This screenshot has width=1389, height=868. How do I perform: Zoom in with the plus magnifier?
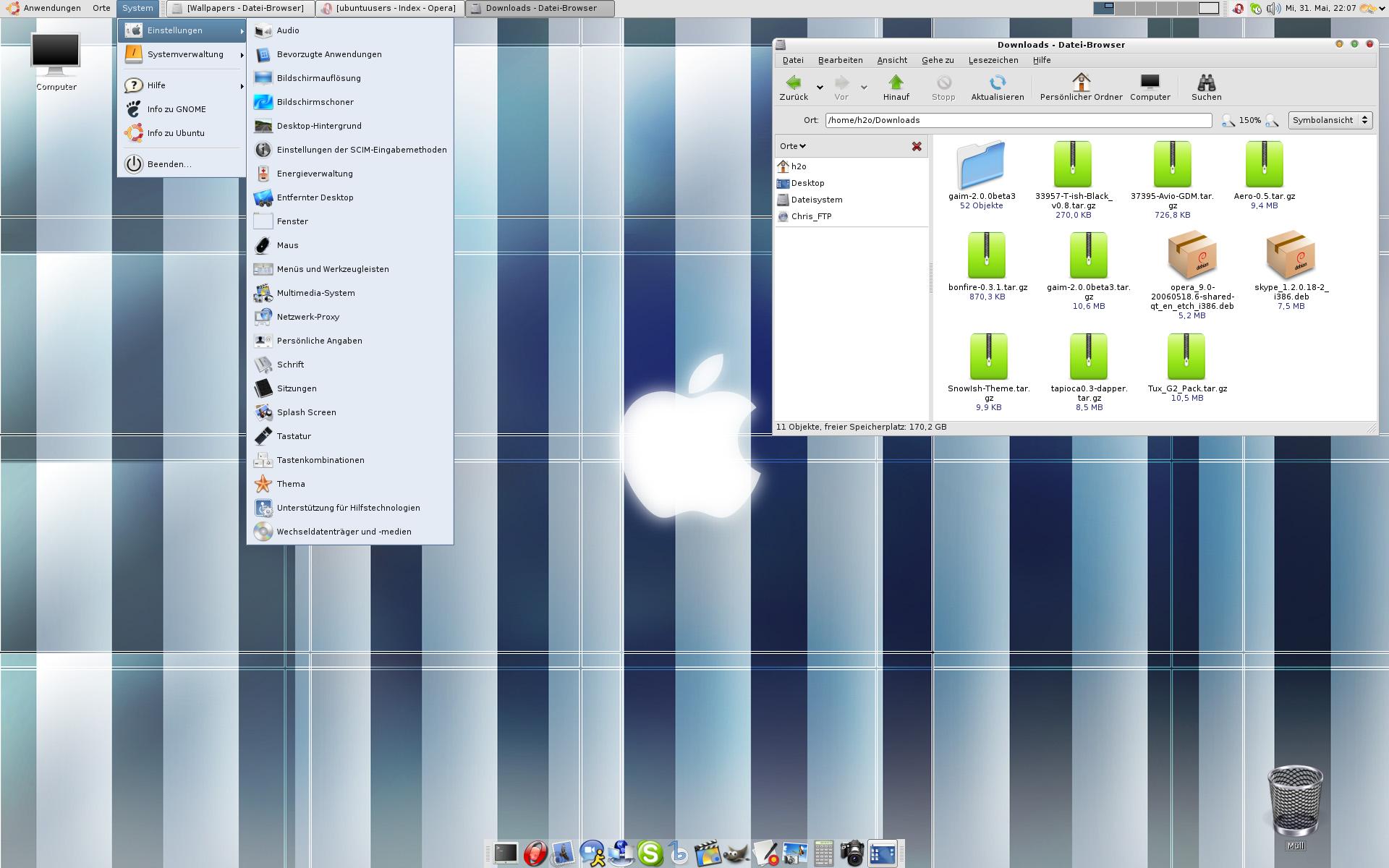coord(1272,121)
